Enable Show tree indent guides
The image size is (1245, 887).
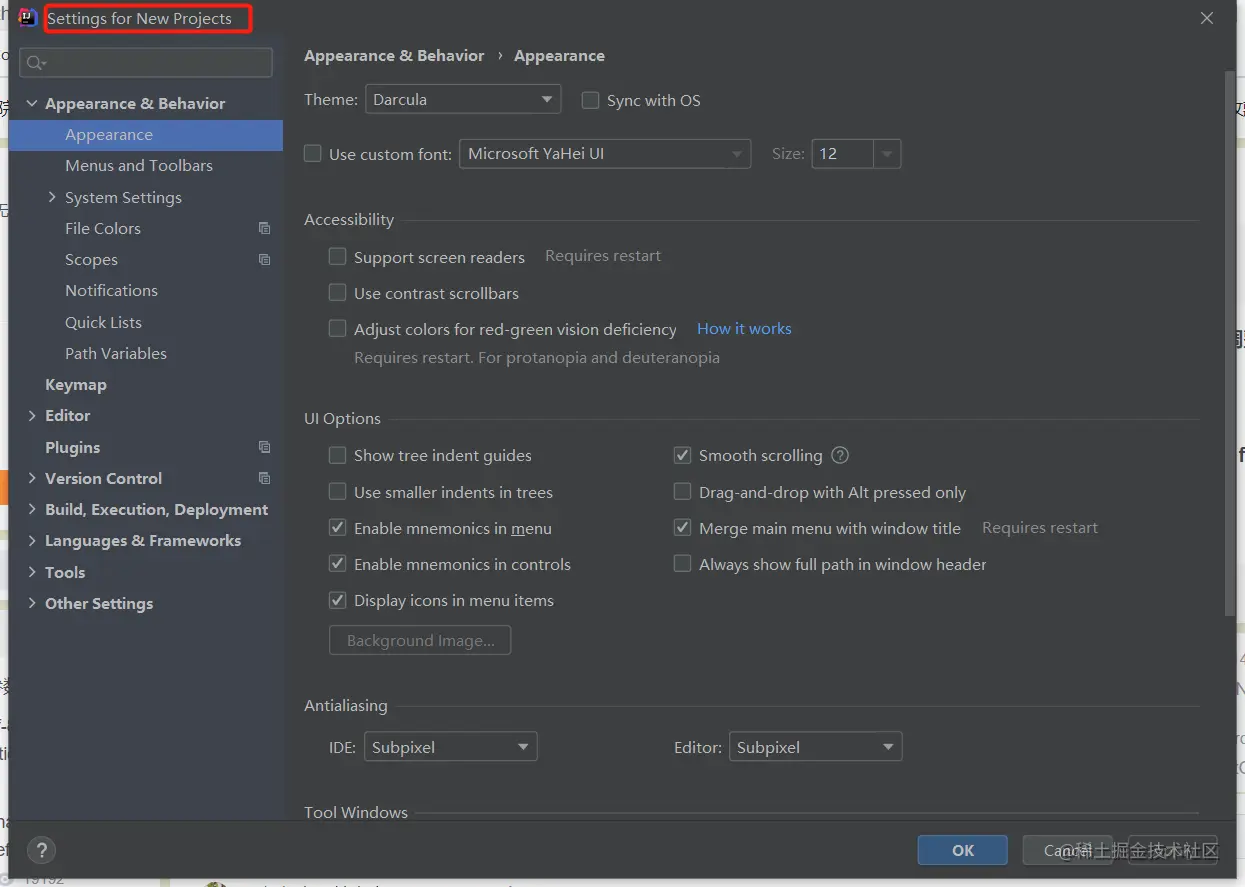click(x=338, y=455)
